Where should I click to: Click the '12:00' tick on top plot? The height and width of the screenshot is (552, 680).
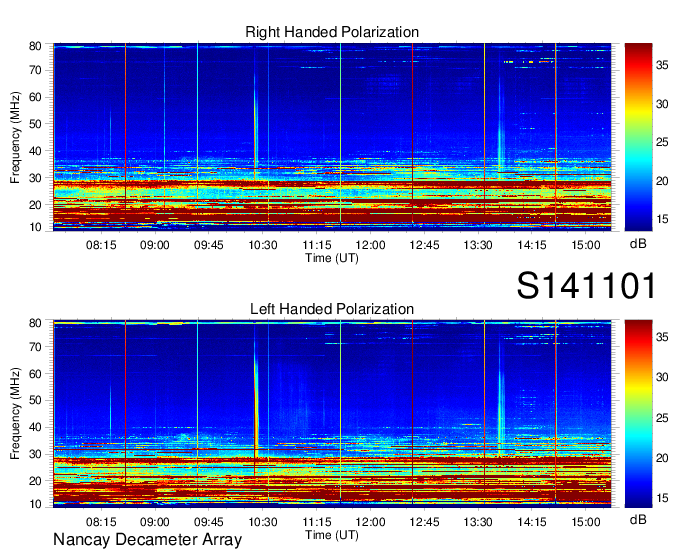point(370,245)
